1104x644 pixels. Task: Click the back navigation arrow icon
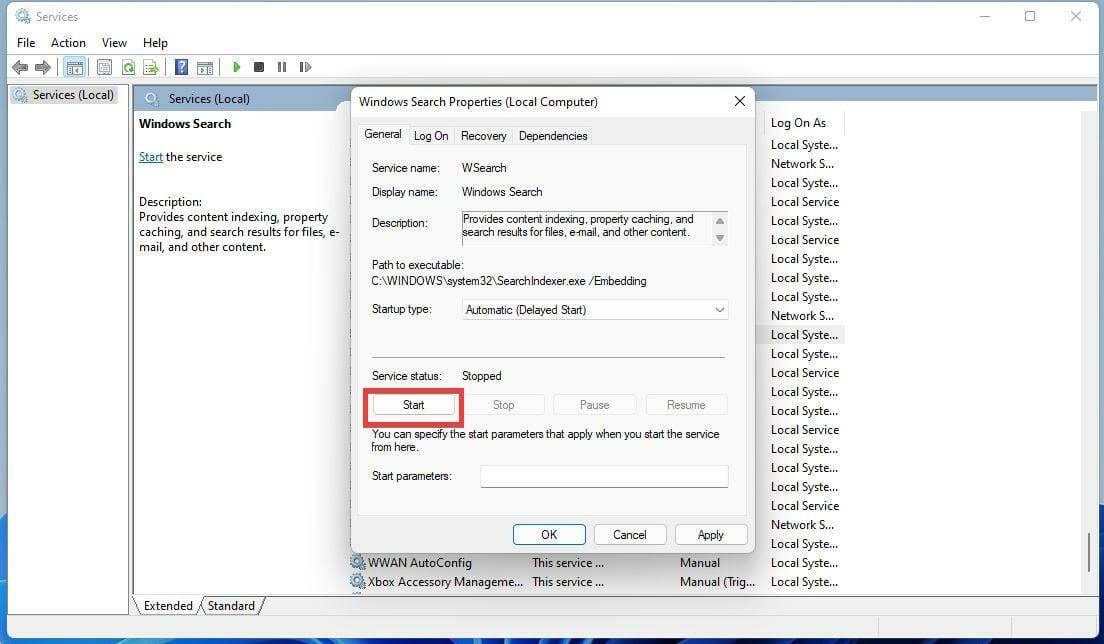[20, 67]
